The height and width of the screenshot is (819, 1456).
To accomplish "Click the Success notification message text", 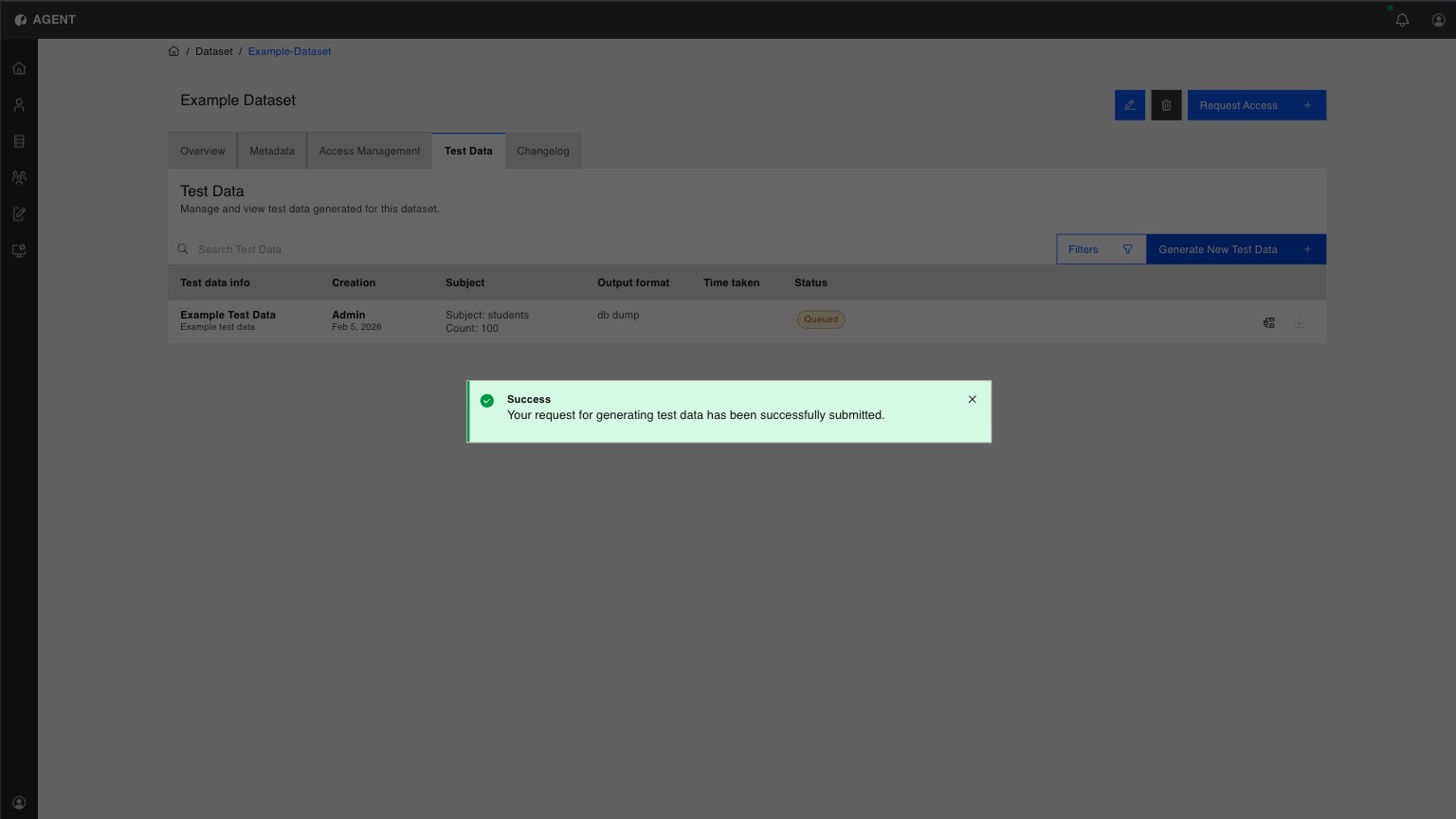I will pyautogui.click(x=696, y=415).
